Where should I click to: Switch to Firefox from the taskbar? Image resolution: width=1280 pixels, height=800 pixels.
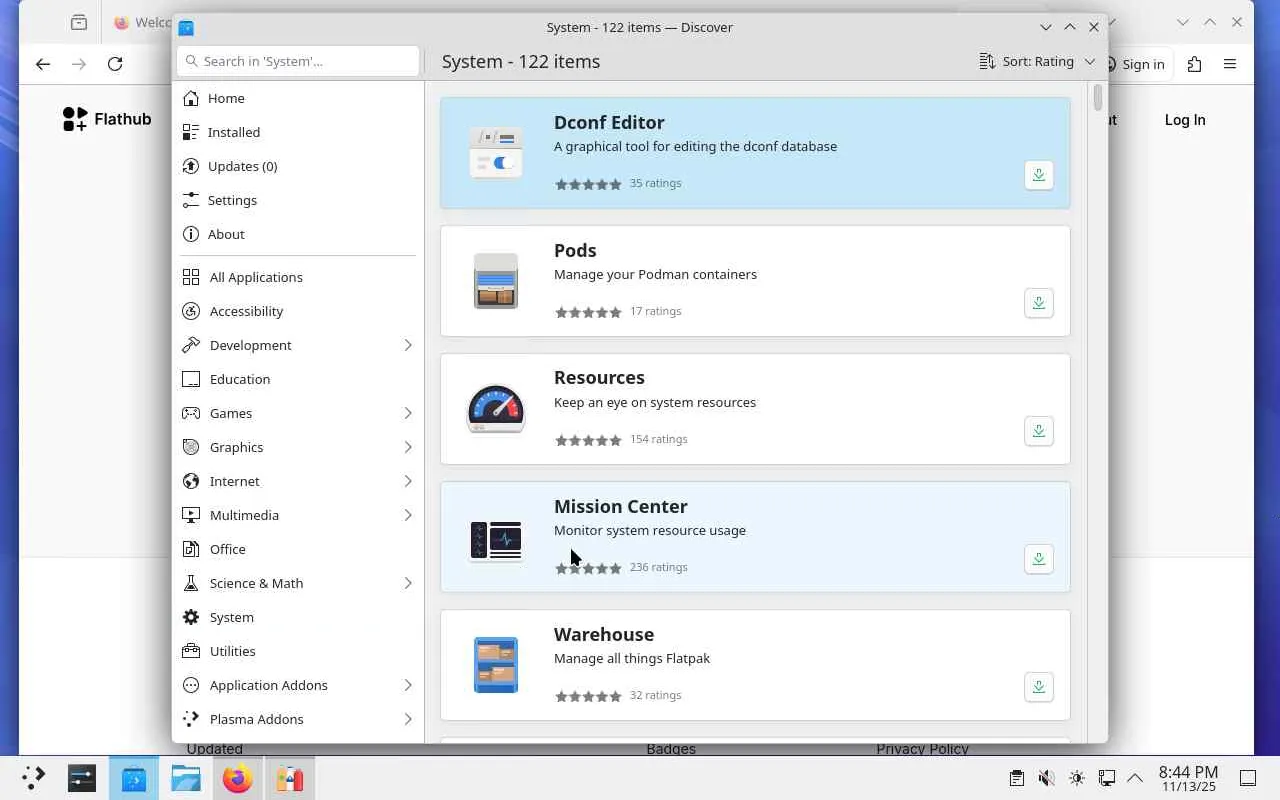(x=238, y=778)
